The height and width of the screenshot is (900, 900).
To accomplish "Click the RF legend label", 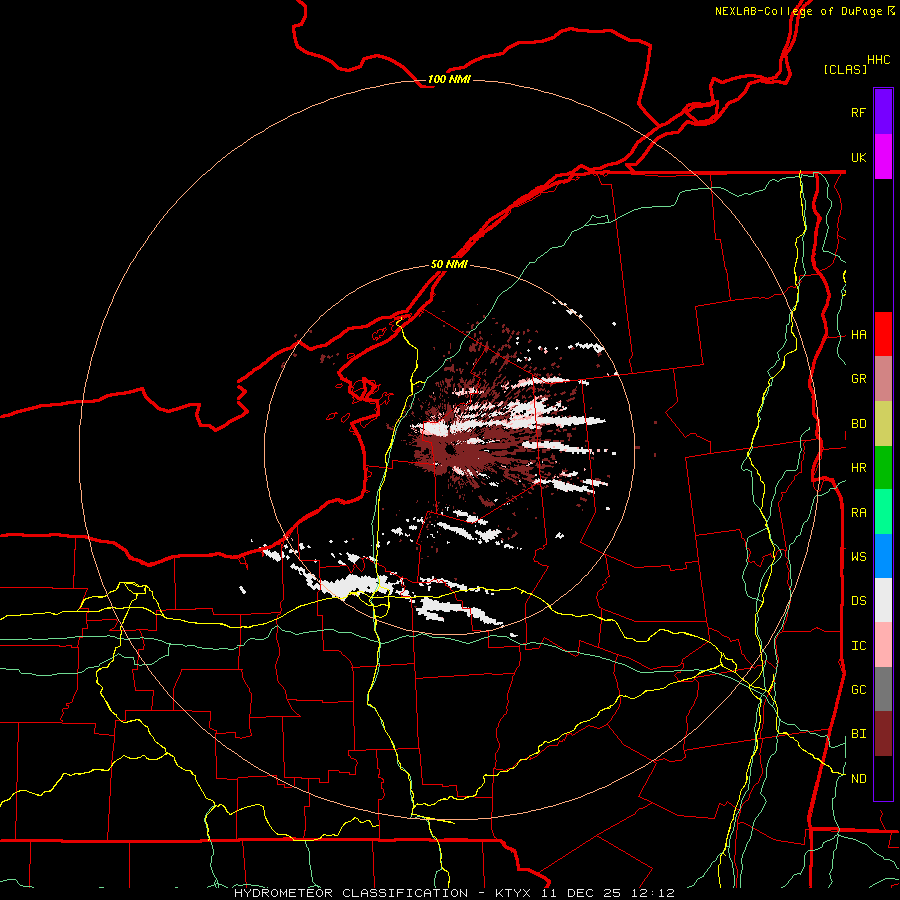I will tap(858, 112).
